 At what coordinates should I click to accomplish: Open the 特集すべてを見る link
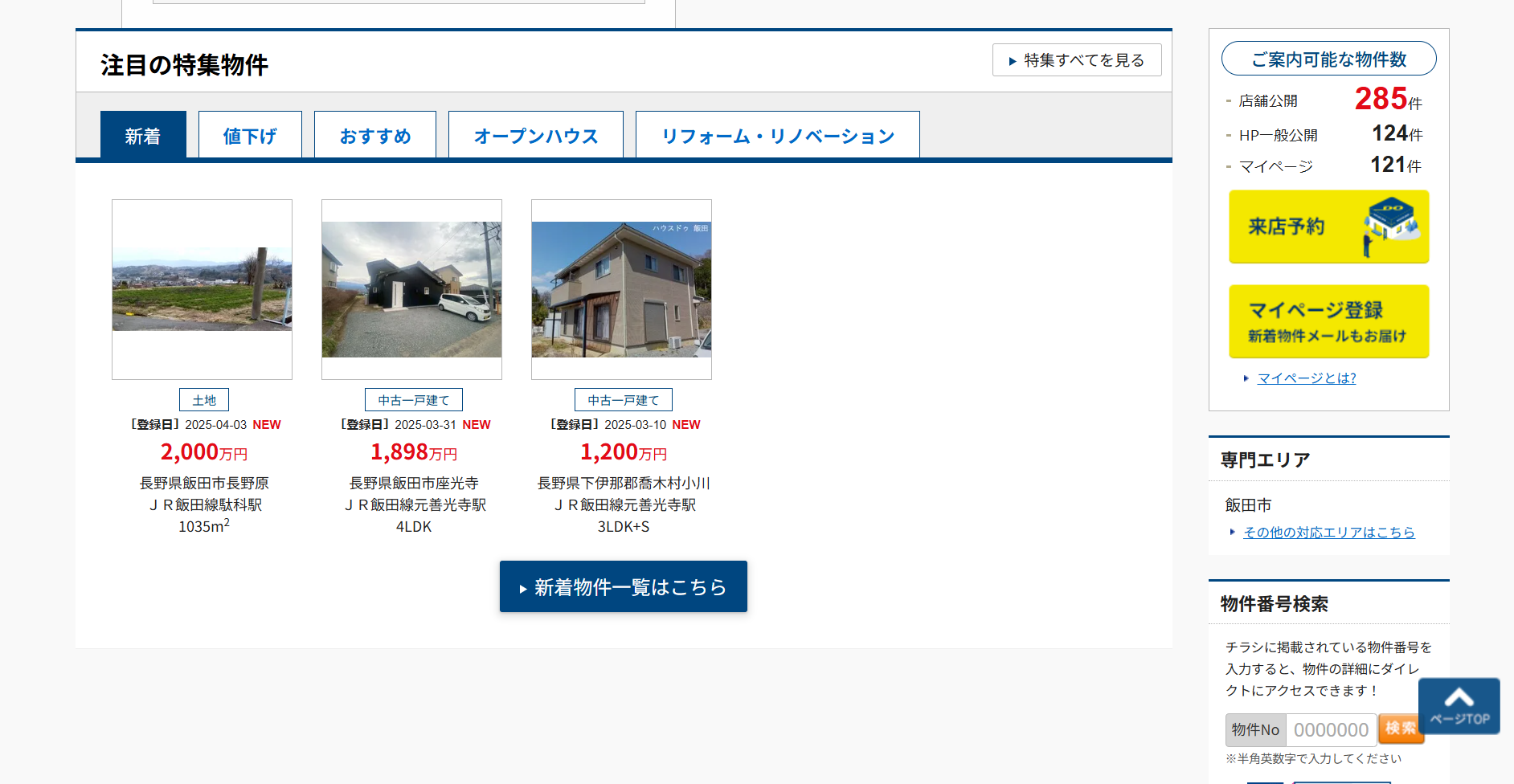[x=1077, y=60]
